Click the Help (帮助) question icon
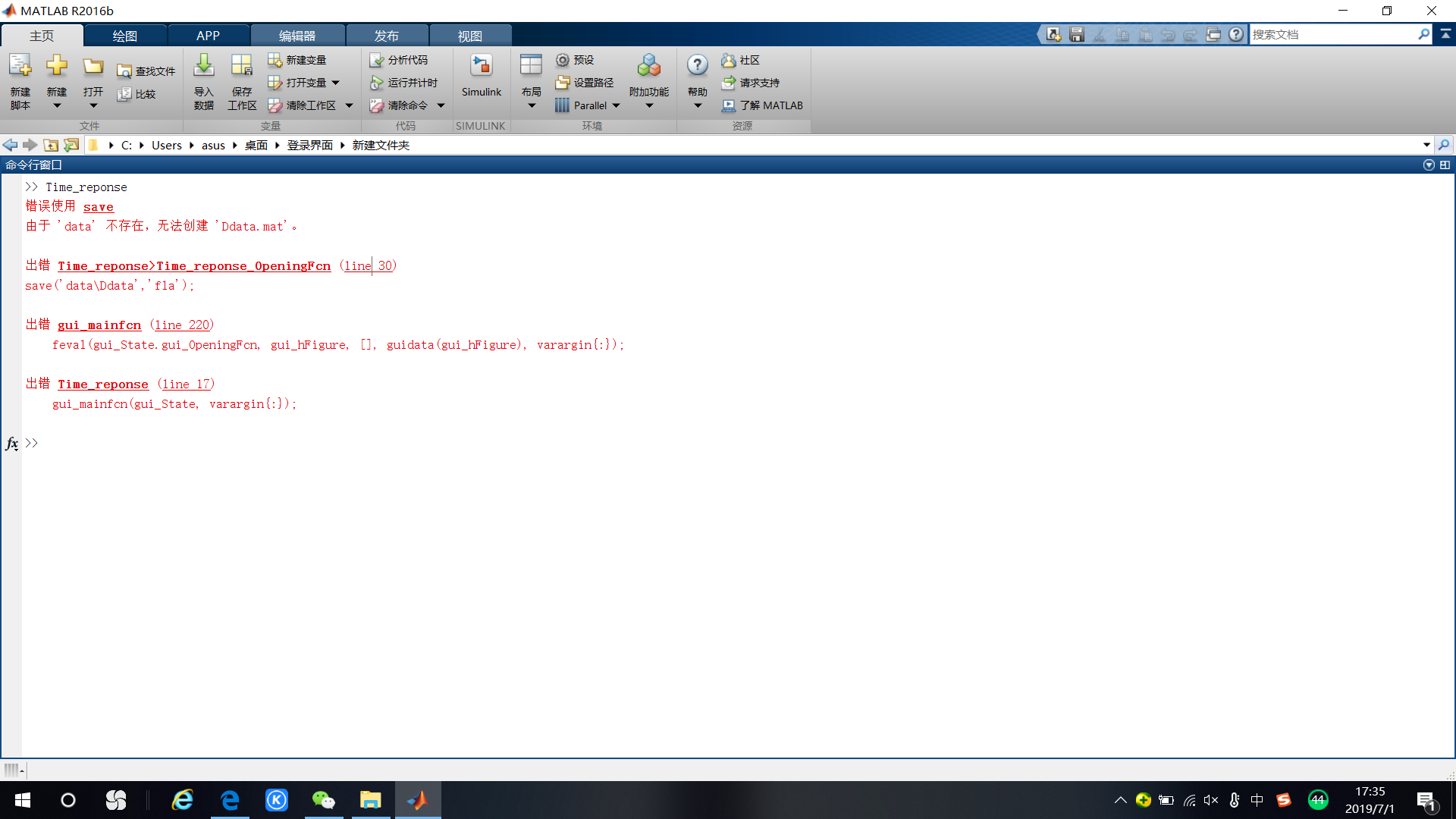The image size is (1456, 819). 698,67
